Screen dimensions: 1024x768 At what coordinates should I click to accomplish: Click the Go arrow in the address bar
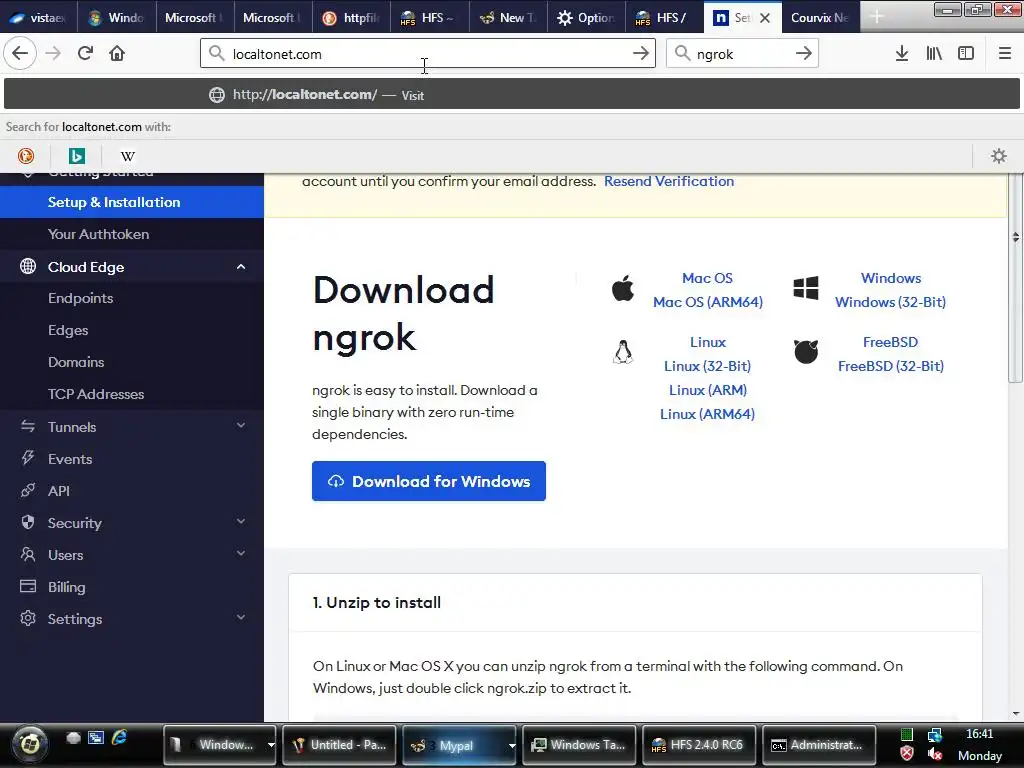(x=641, y=54)
